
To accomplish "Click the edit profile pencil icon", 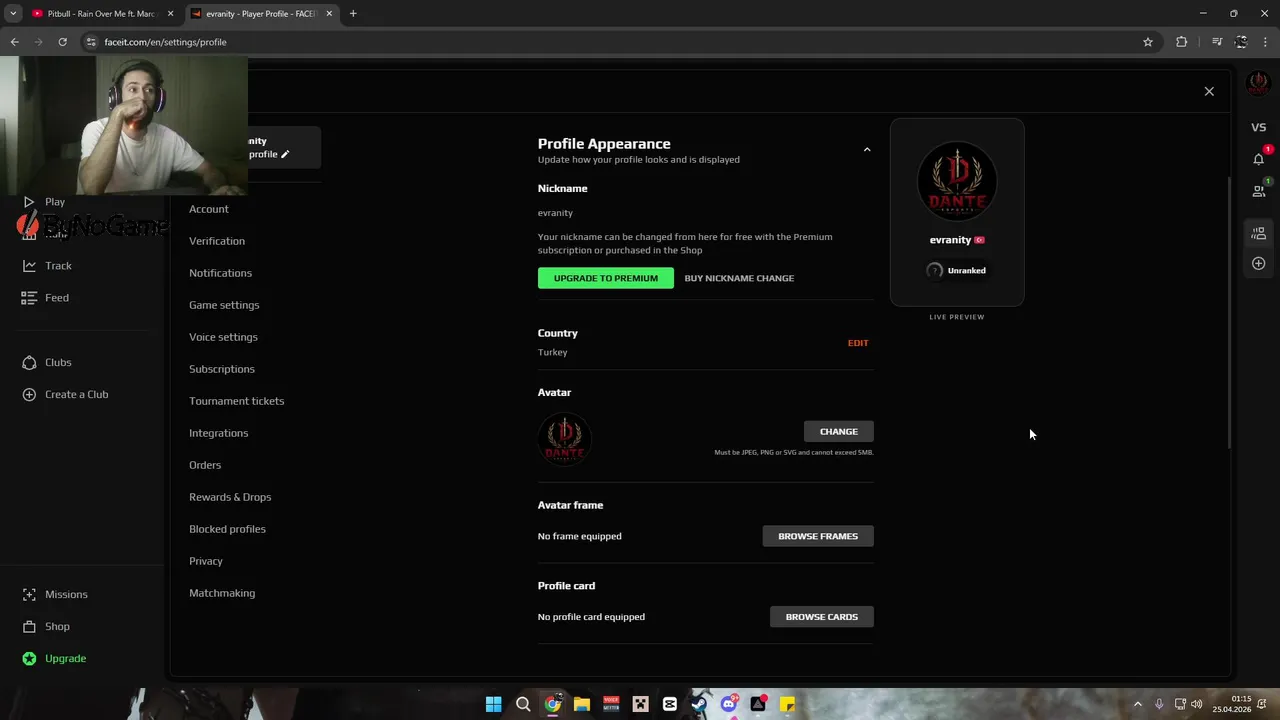I will click(x=285, y=154).
